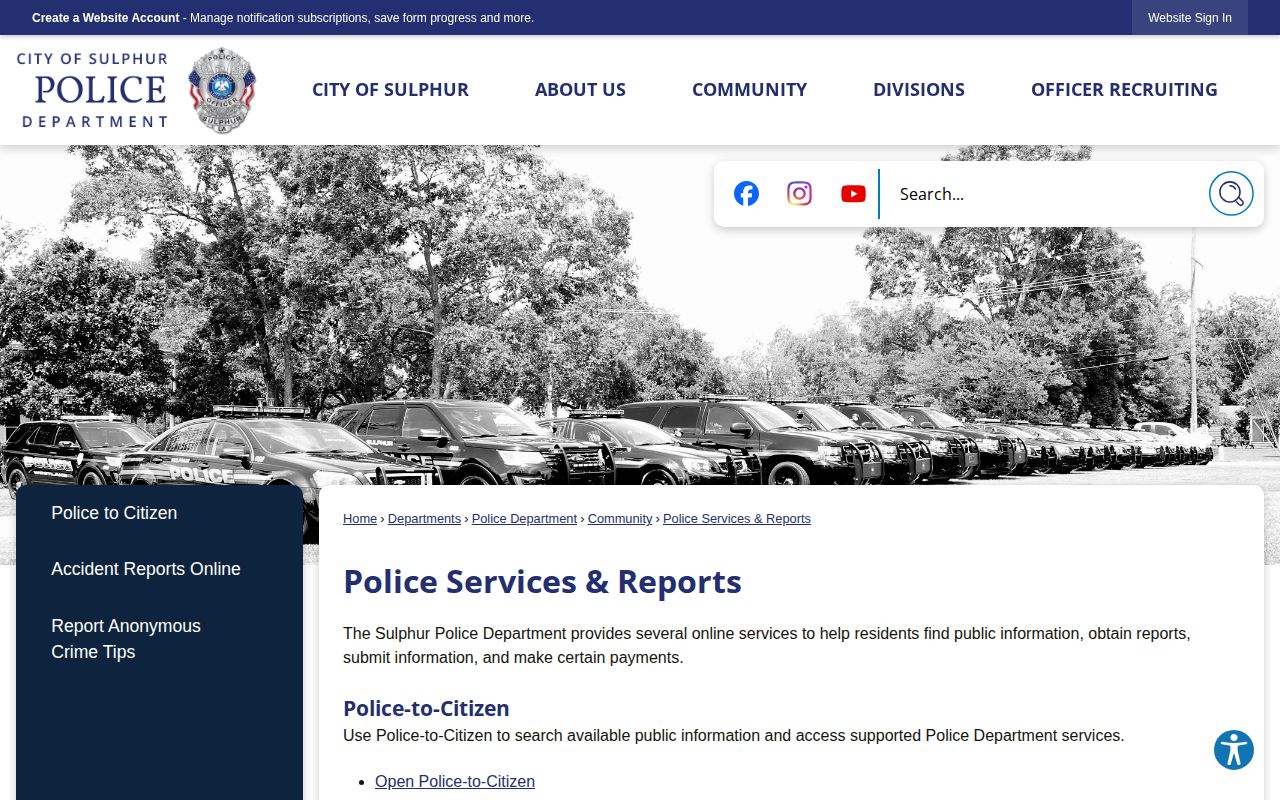Open the Community menu
This screenshot has width=1280, height=800.
point(749,90)
